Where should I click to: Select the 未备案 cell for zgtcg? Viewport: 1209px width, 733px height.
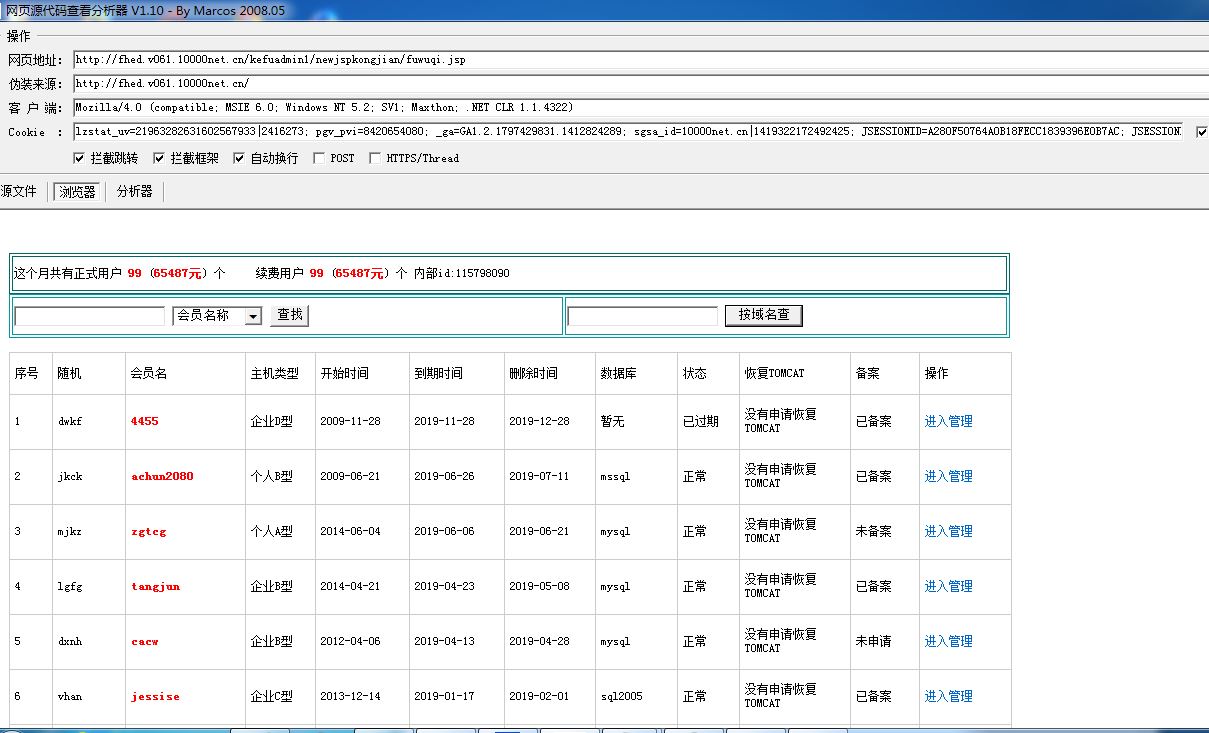click(873, 531)
